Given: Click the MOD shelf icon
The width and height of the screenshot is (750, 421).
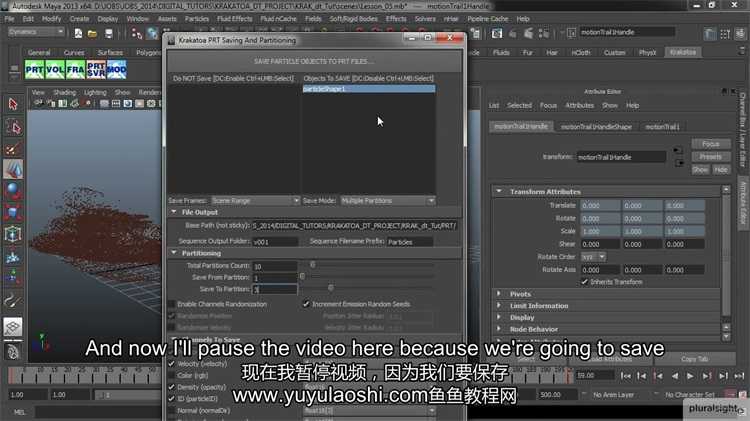Looking at the screenshot, I should (117, 70).
